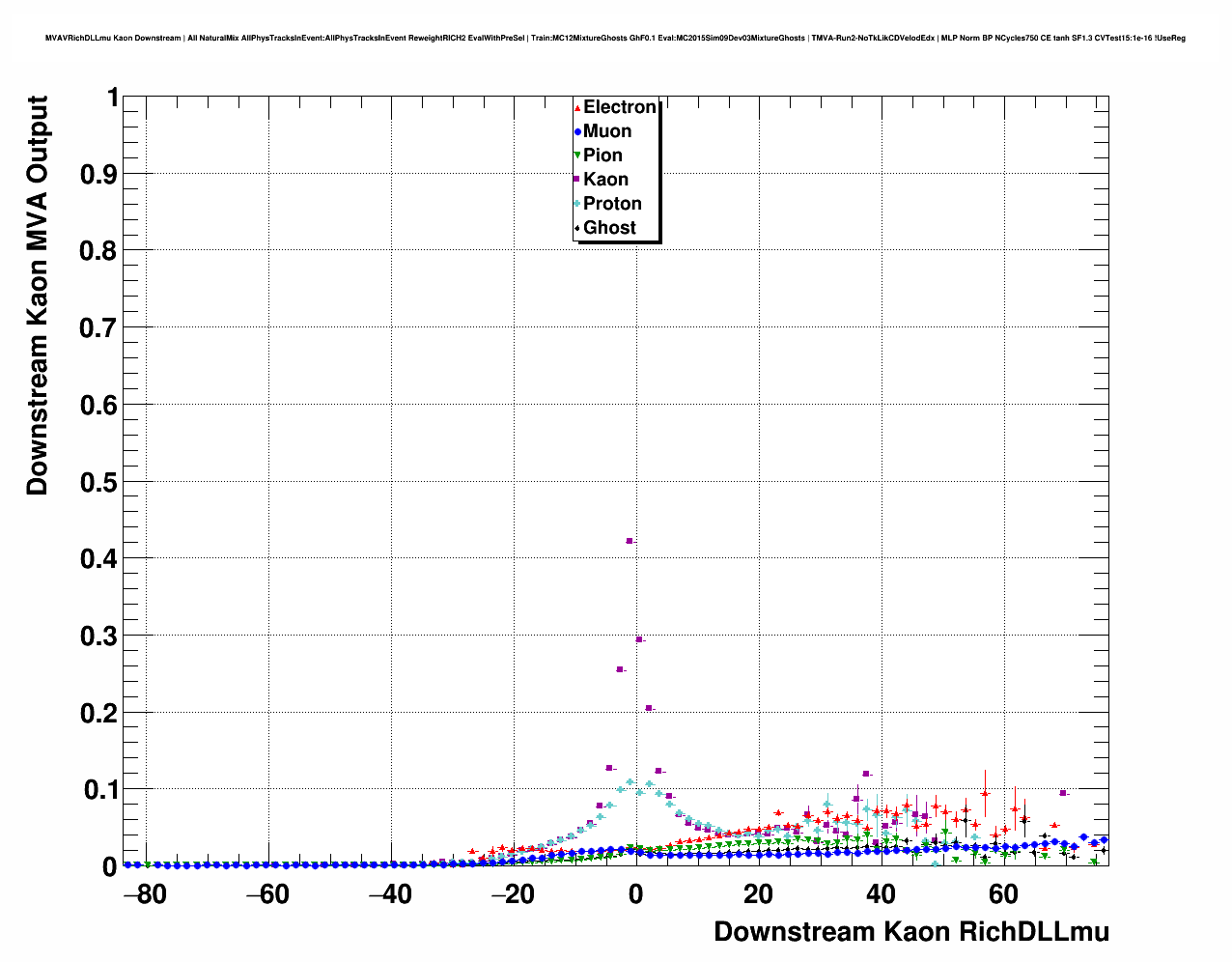The width and height of the screenshot is (1232, 962).
Task: Click the plot title text at top
Action: (615, 38)
